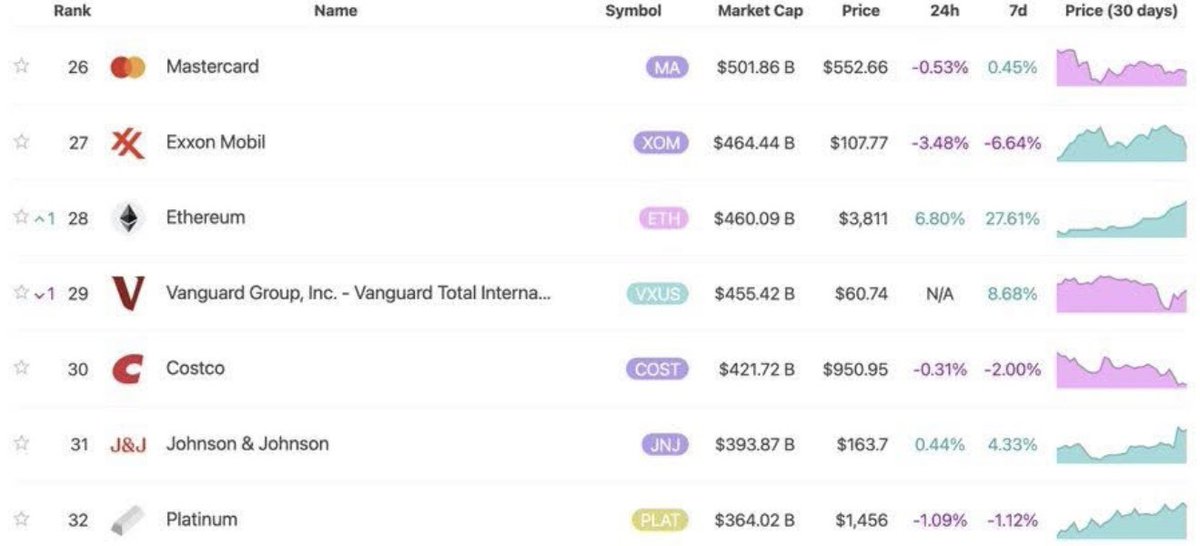Click the VXUS symbol badge
This screenshot has height=546, width=1200.
click(x=658, y=294)
